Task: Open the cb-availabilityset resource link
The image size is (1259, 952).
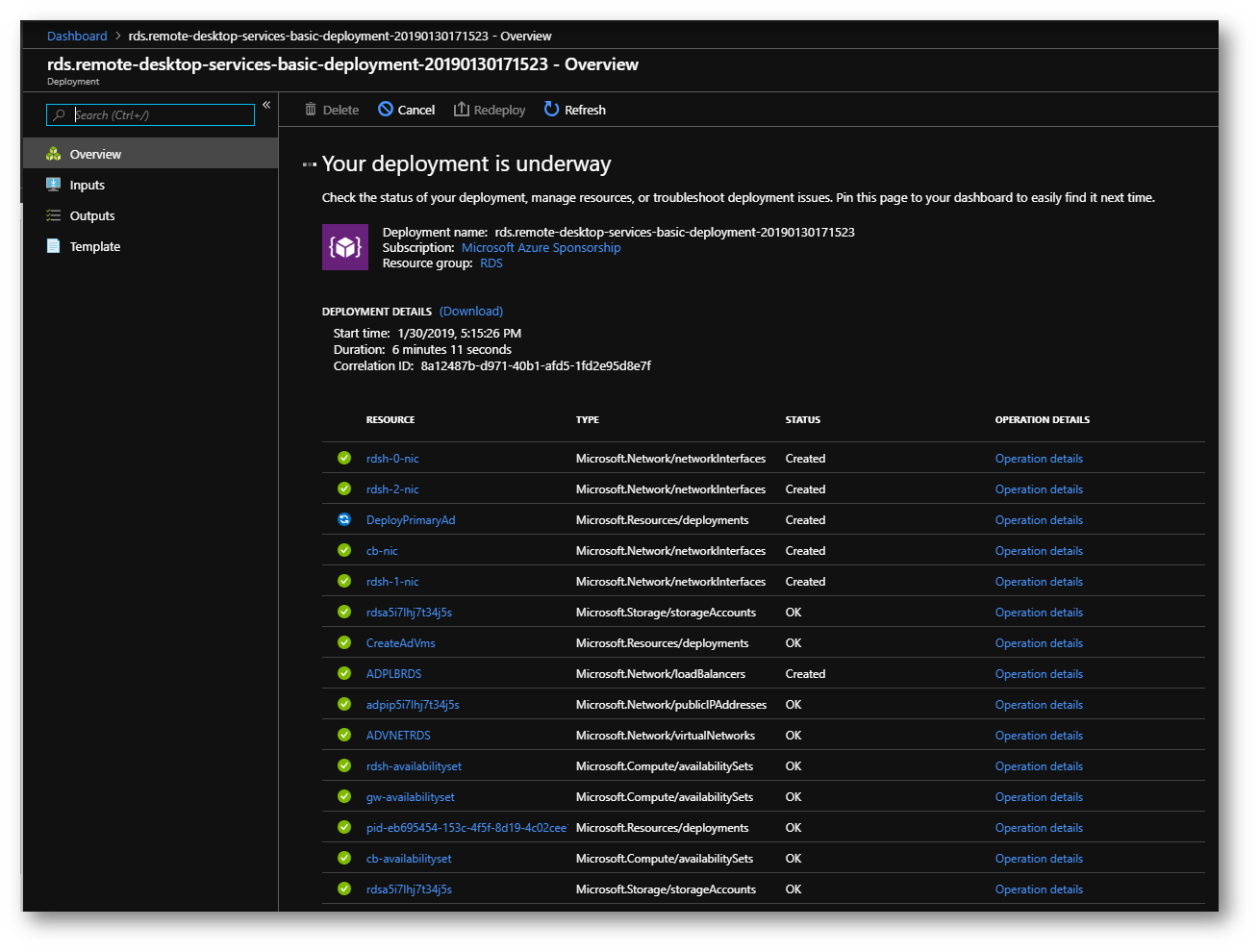Action: [x=409, y=859]
